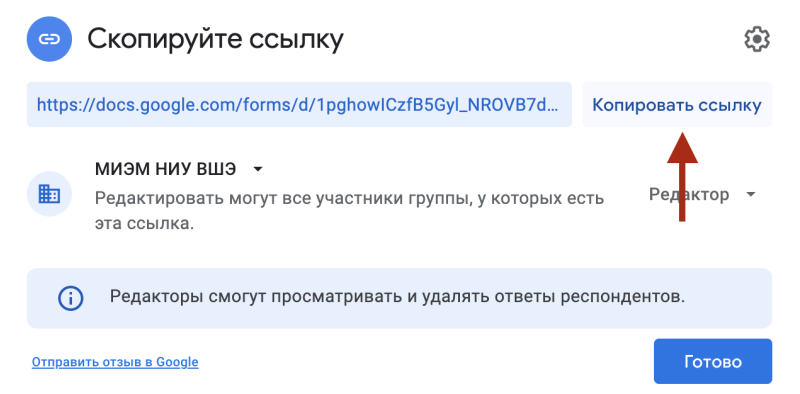Click the Копировать ссылку button
Screen dimensions: 800x394
(677, 105)
